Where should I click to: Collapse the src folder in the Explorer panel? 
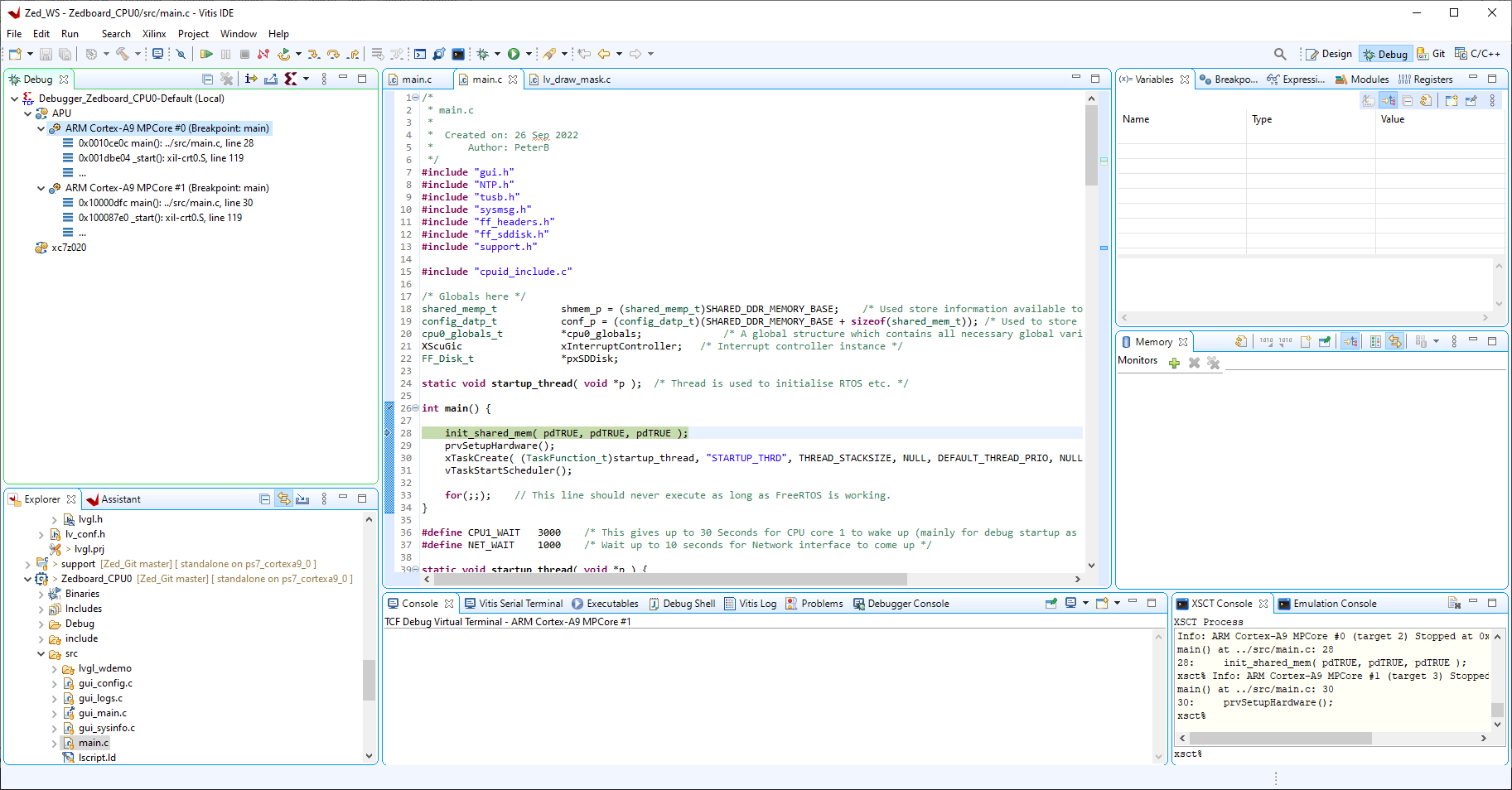click(x=41, y=653)
